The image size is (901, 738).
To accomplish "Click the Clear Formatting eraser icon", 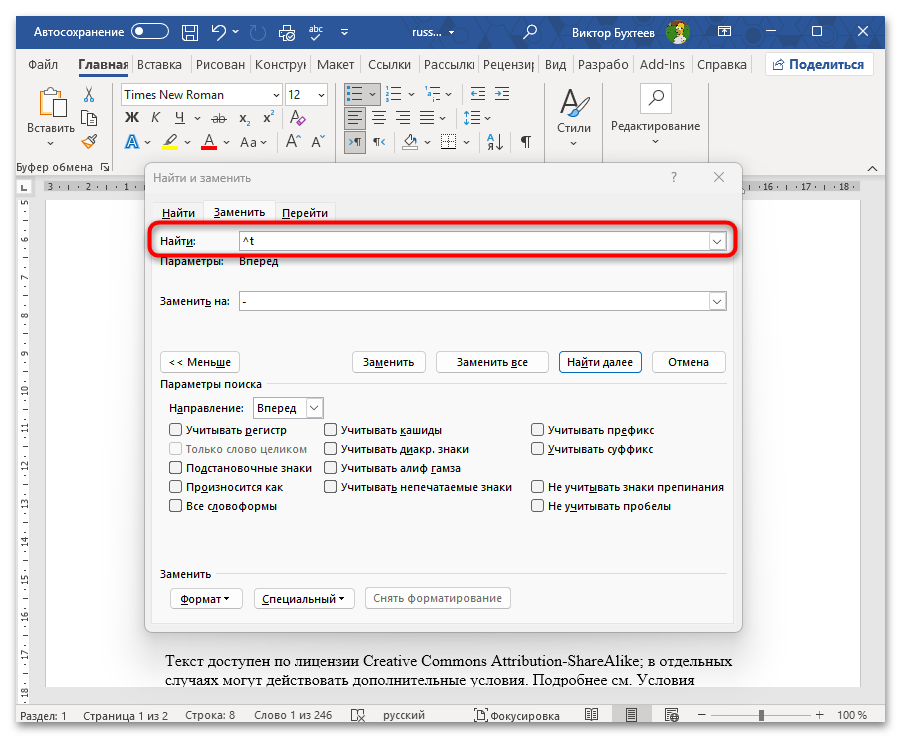I will click(296, 118).
